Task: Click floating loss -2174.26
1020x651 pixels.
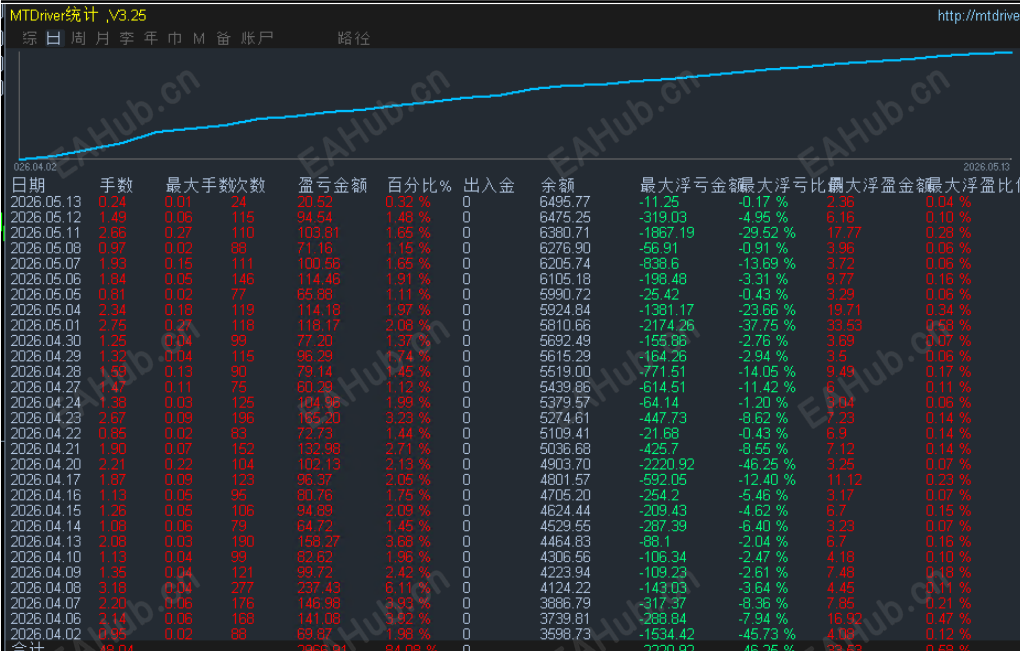Action: [667, 325]
